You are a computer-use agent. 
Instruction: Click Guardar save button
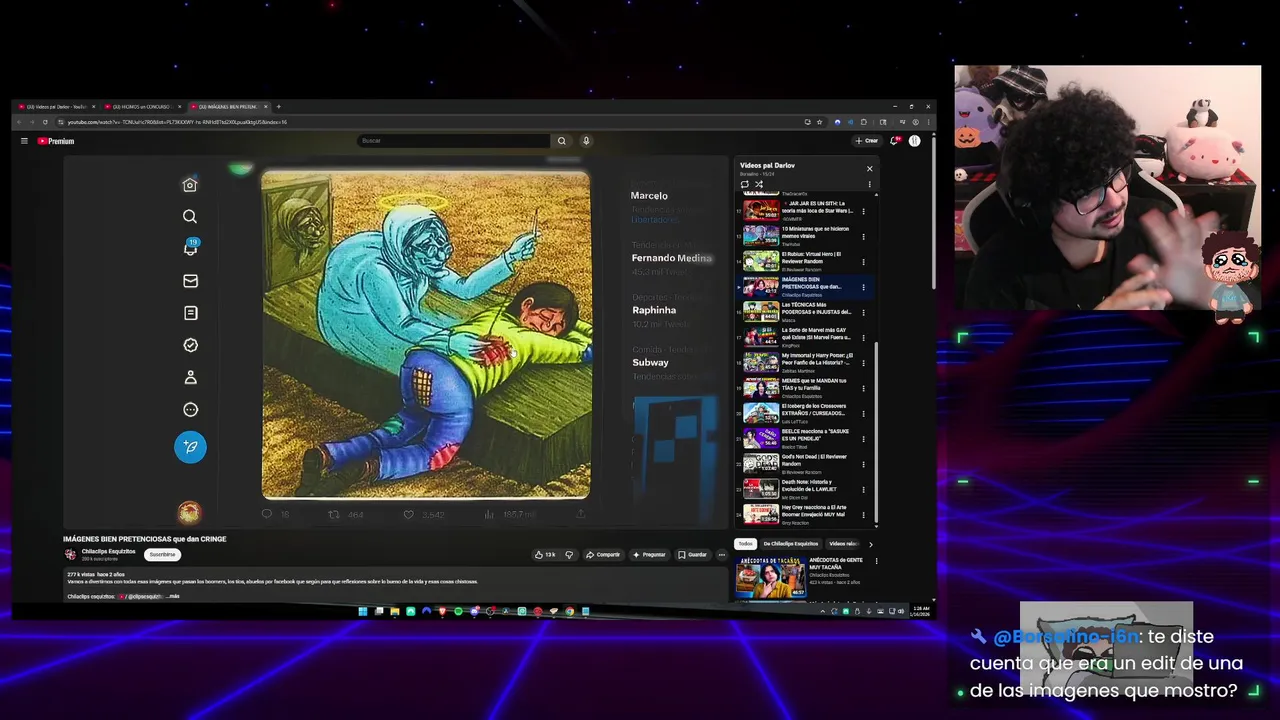(x=692, y=555)
